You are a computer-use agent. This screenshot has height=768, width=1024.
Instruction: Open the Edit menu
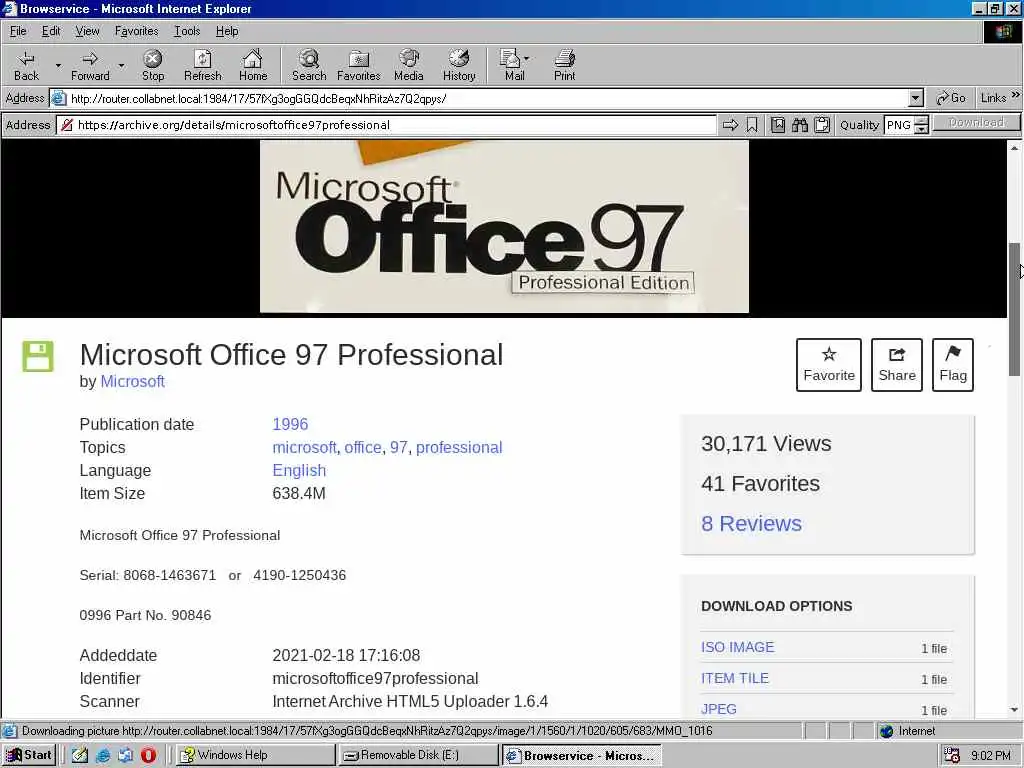point(51,31)
